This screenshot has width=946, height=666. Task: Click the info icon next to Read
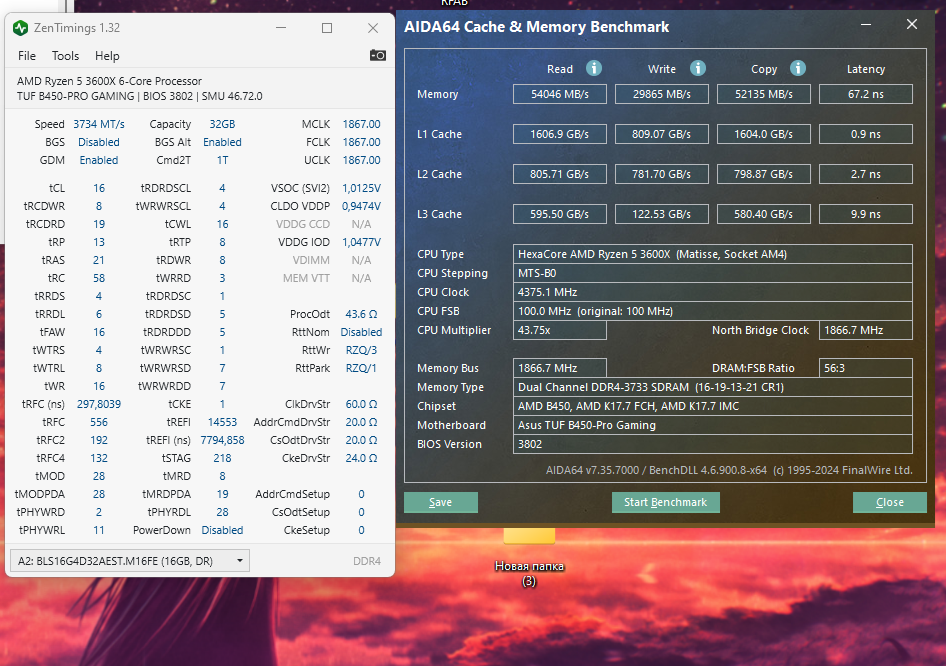pos(594,68)
